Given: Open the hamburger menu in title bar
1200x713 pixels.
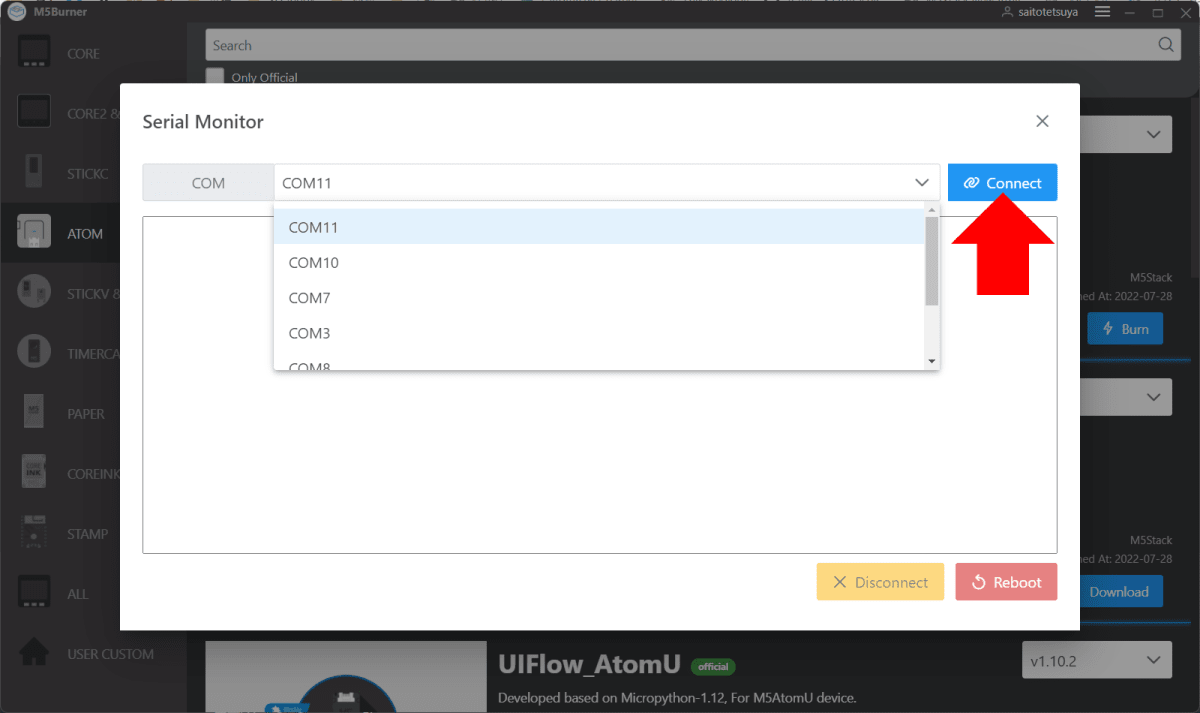Looking at the screenshot, I should pyautogui.click(x=1103, y=12).
